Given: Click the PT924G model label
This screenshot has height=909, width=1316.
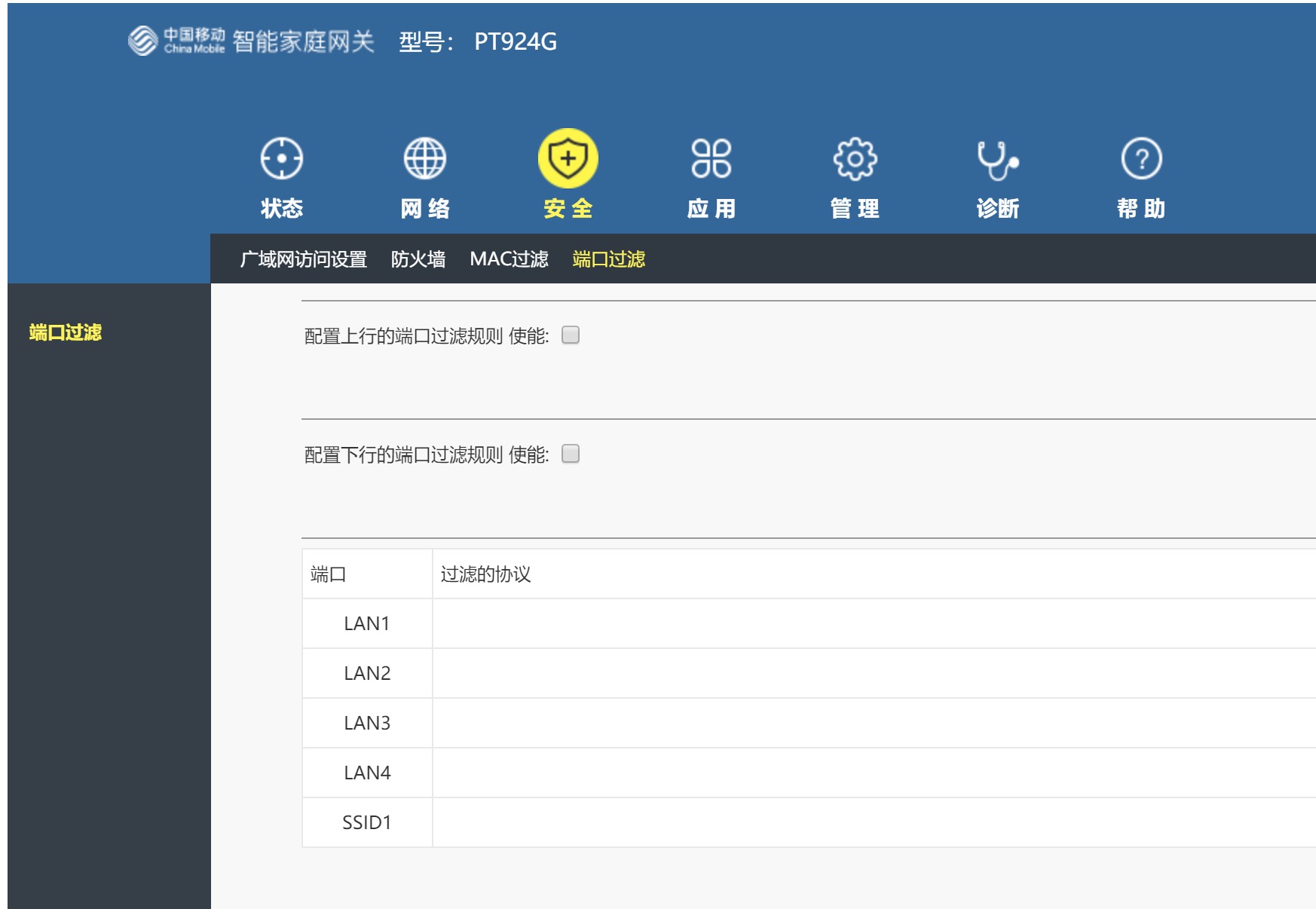Looking at the screenshot, I should point(516,43).
